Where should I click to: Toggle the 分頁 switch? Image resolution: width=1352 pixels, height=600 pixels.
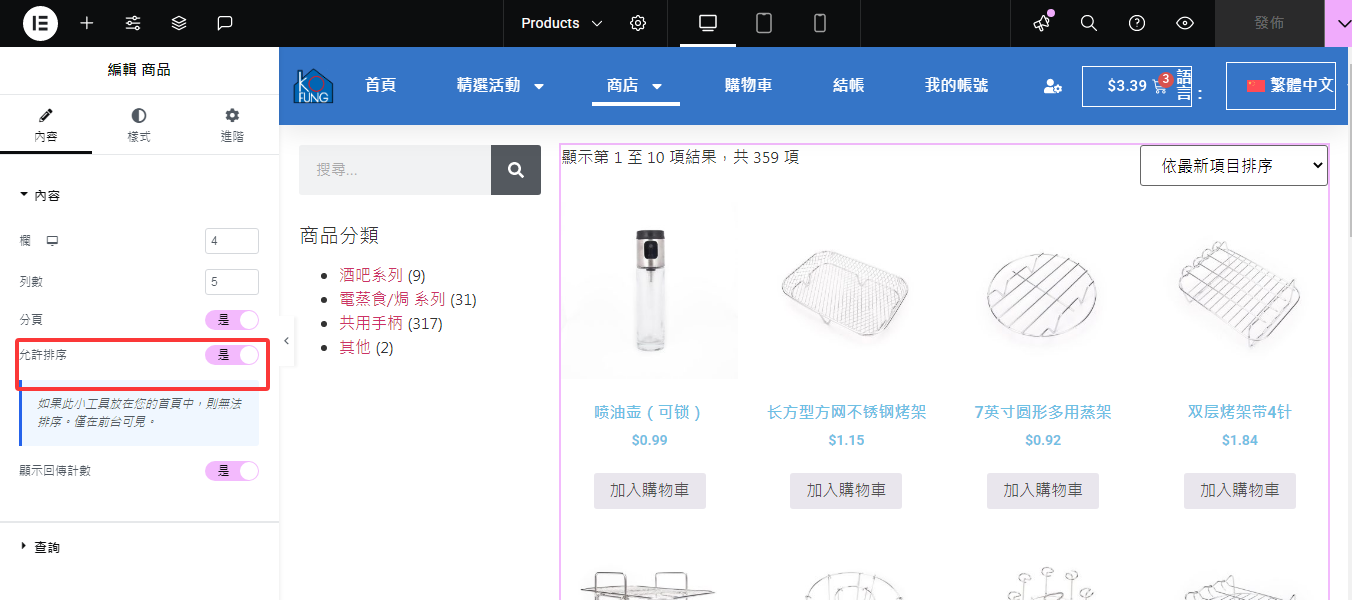point(232,320)
